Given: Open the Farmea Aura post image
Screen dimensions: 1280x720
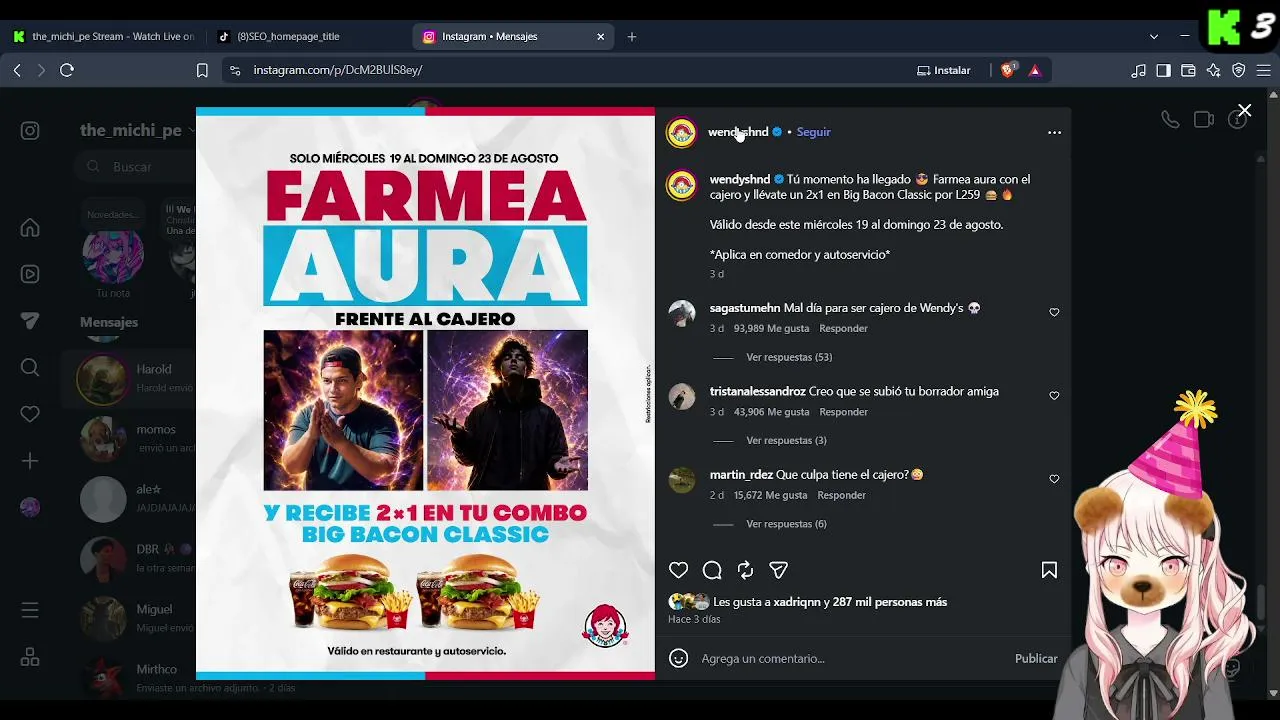Looking at the screenshot, I should pyautogui.click(x=425, y=393).
